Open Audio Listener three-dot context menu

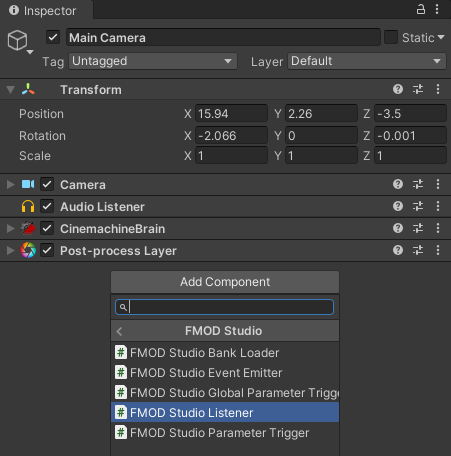click(438, 206)
